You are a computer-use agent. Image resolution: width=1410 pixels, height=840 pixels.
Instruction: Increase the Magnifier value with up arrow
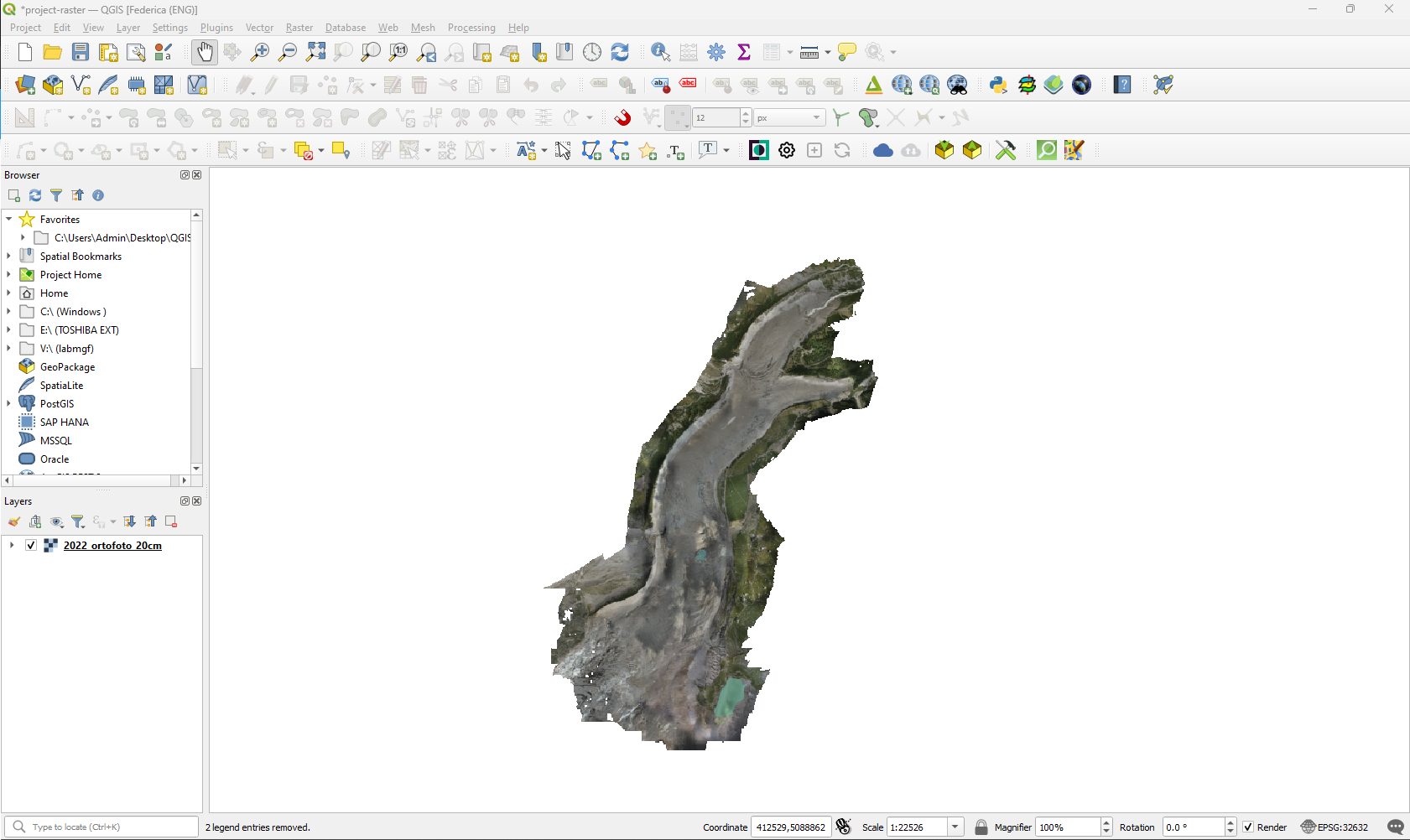click(1106, 822)
